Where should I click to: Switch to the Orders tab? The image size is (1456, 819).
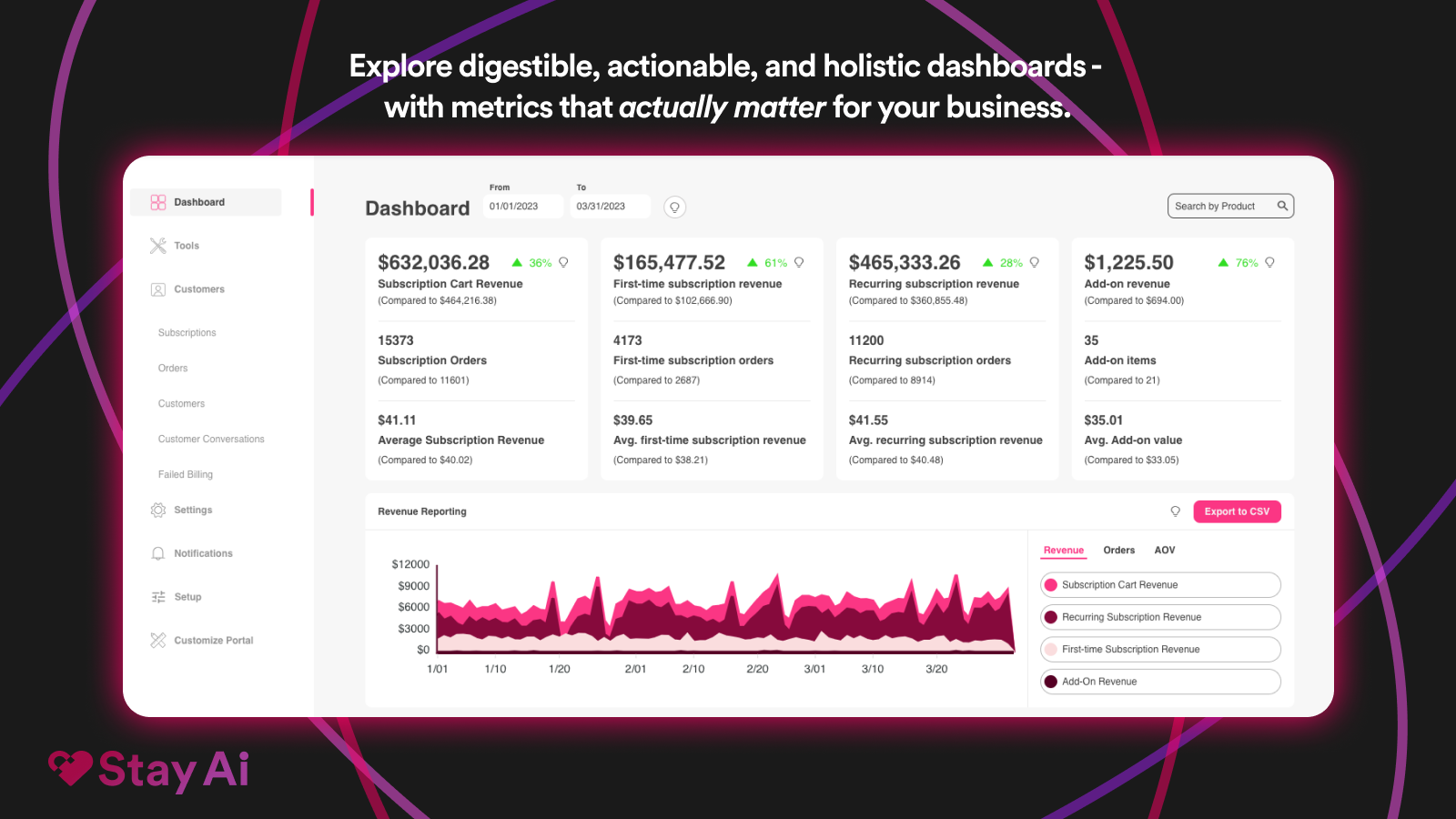click(x=1118, y=550)
